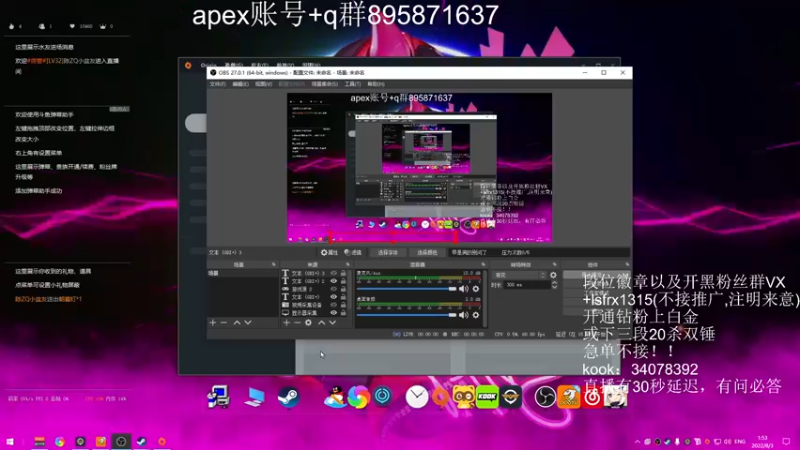Image resolution: width=800 pixels, height=450 pixels.
Task: Adjust the Desktop Audio volume slider
Action: (x=406, y=315)
